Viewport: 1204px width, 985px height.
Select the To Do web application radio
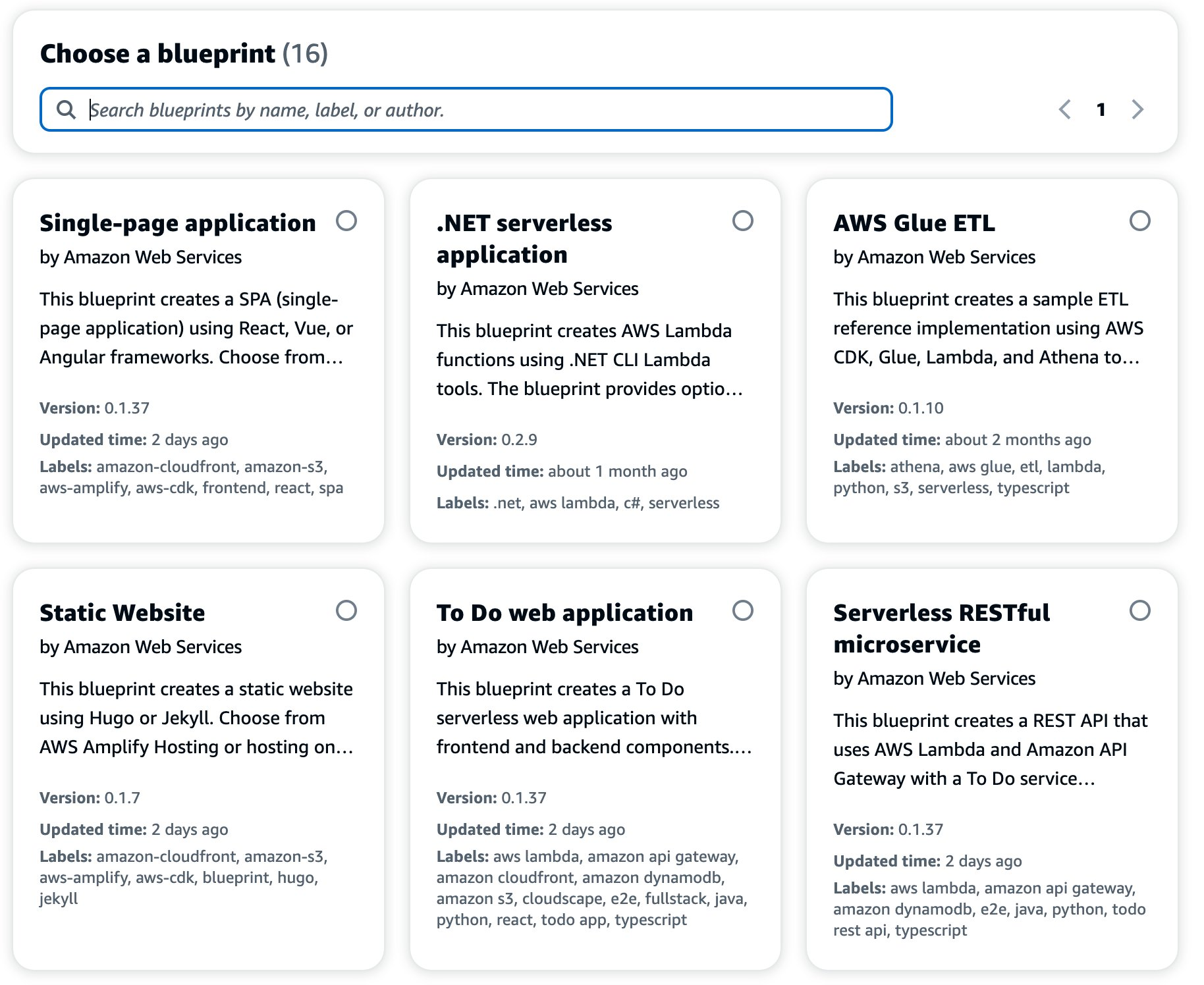pos(742,610)
